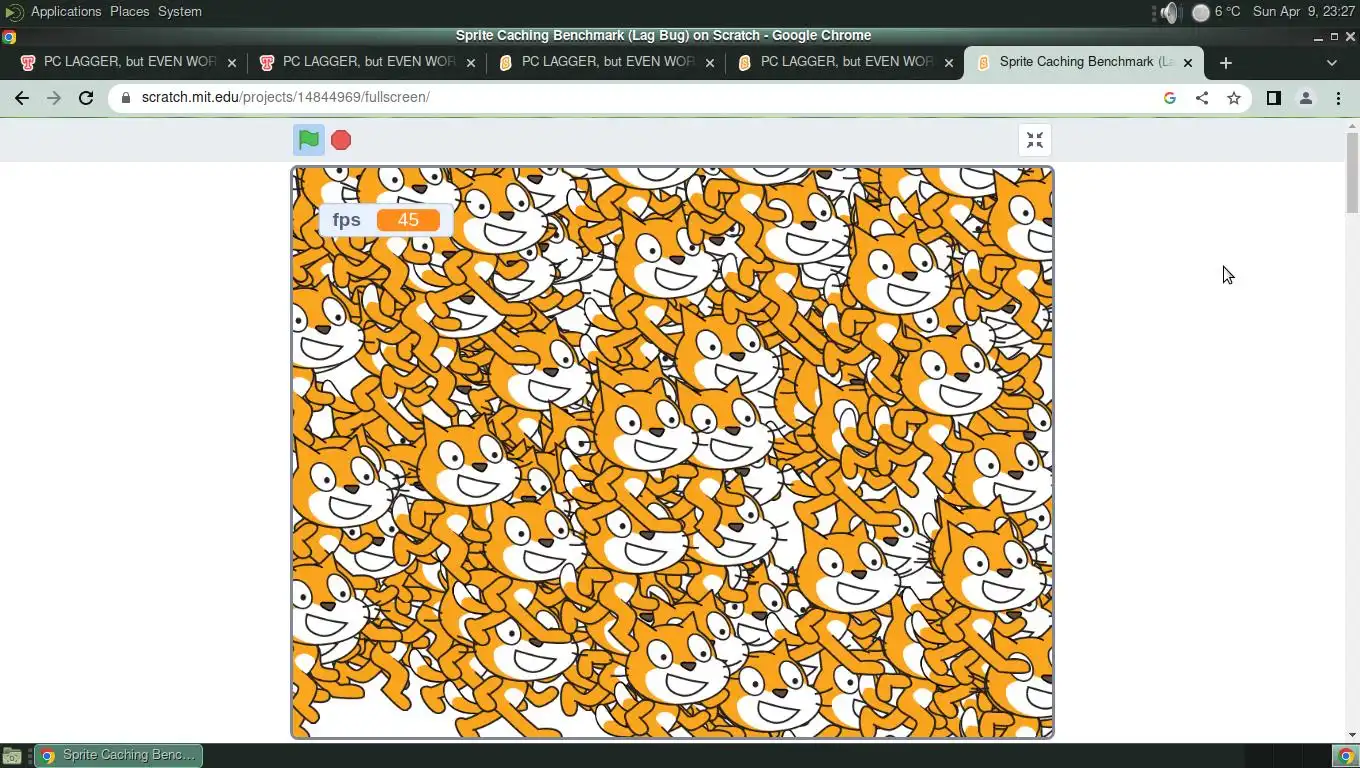Open the 6 °C weather applet

point(1216,12)
